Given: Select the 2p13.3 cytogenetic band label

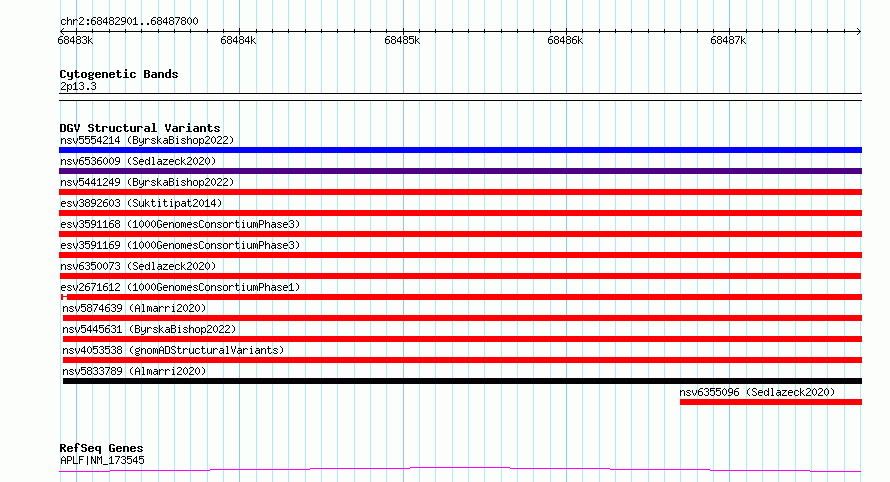Looking at the screenshot, I should click(x=78, y=86).
